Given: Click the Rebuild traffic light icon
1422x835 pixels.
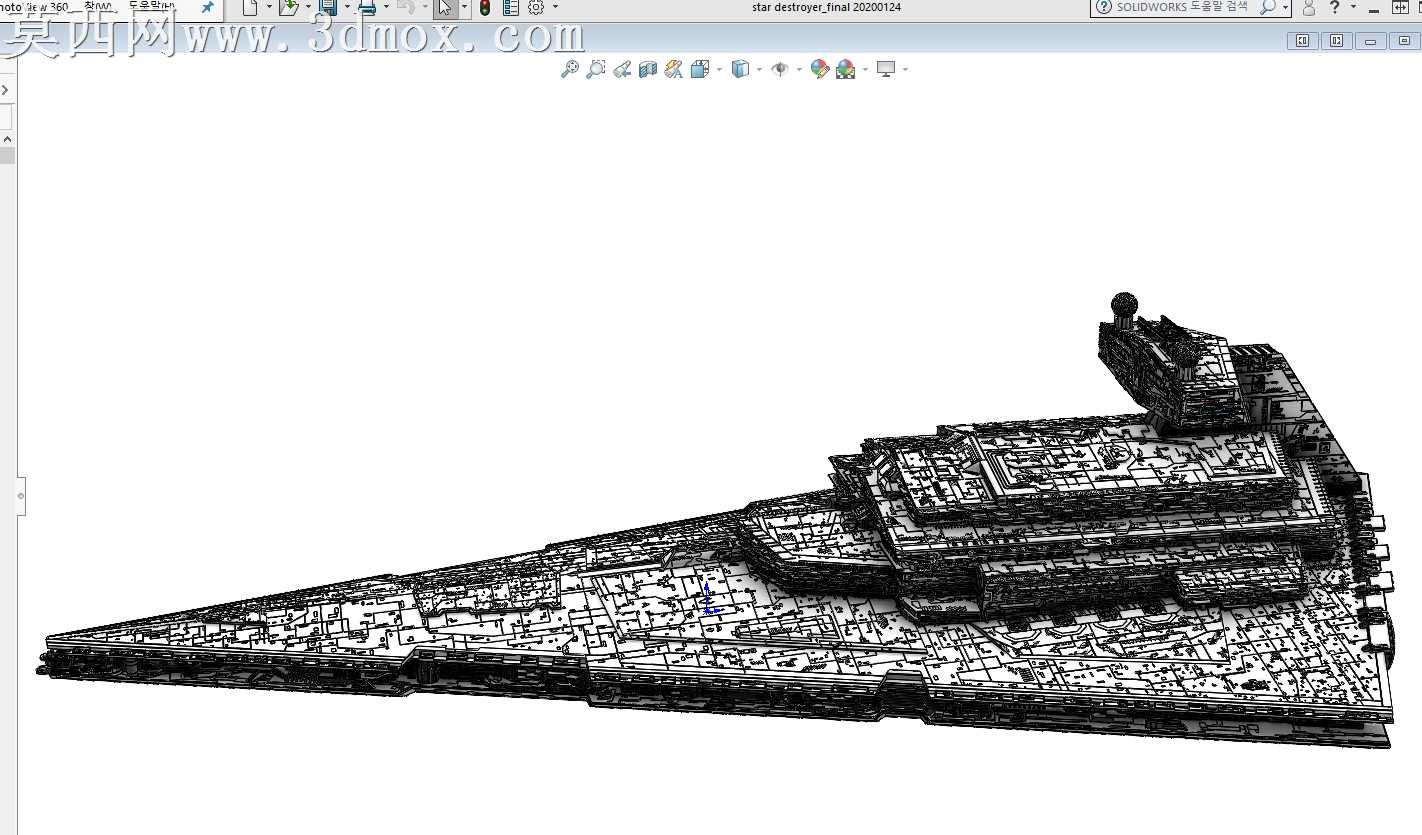Looking at the screenshot, I should [485, 8].
